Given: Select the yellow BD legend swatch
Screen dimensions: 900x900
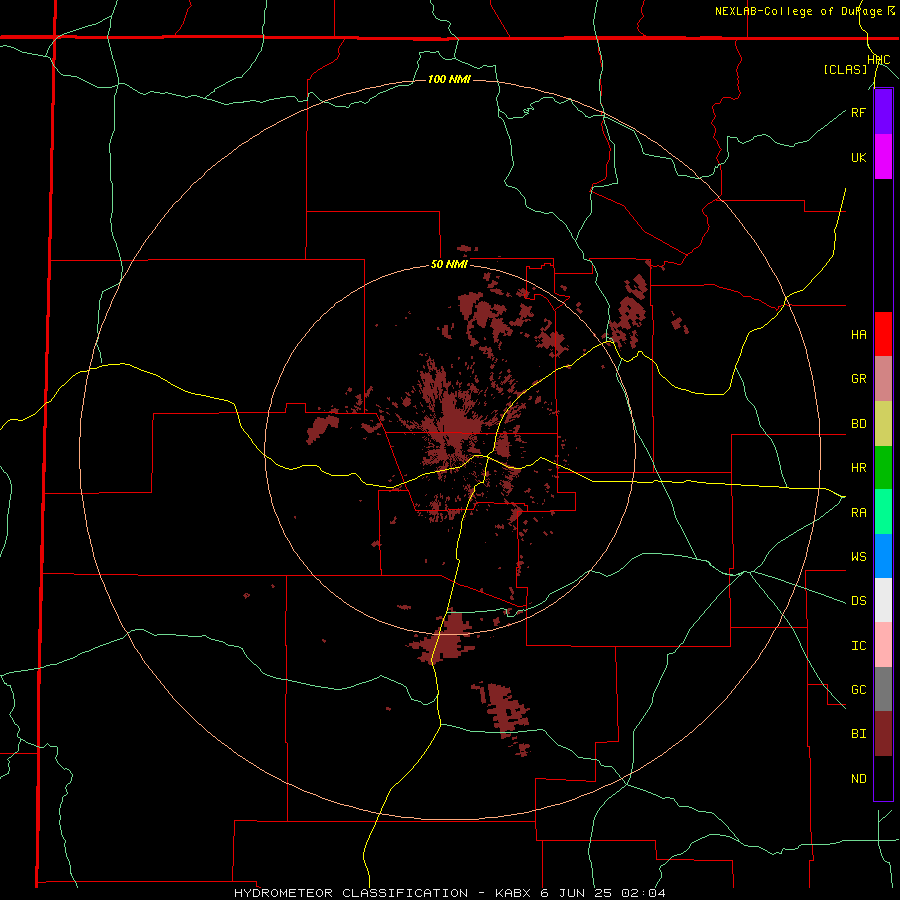Looking at the screenshot, I should coord(883,424).
